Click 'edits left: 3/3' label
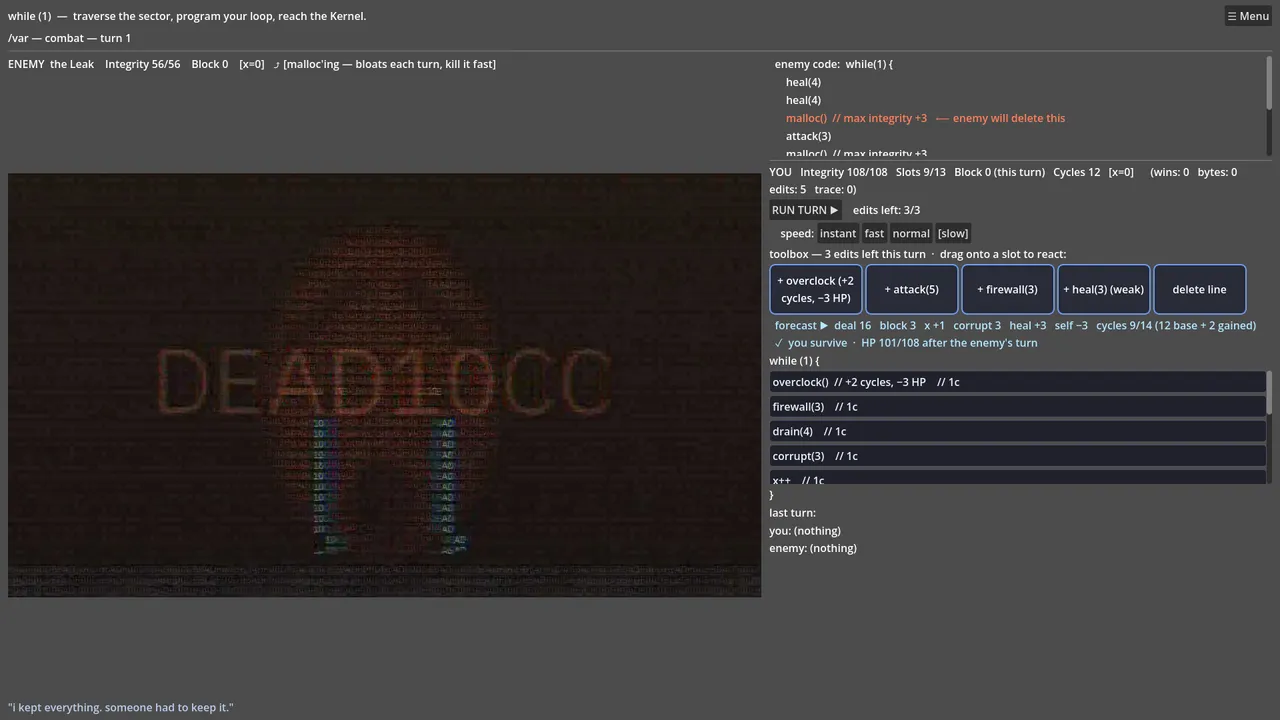1280x720 pixels. click(886, 210)
